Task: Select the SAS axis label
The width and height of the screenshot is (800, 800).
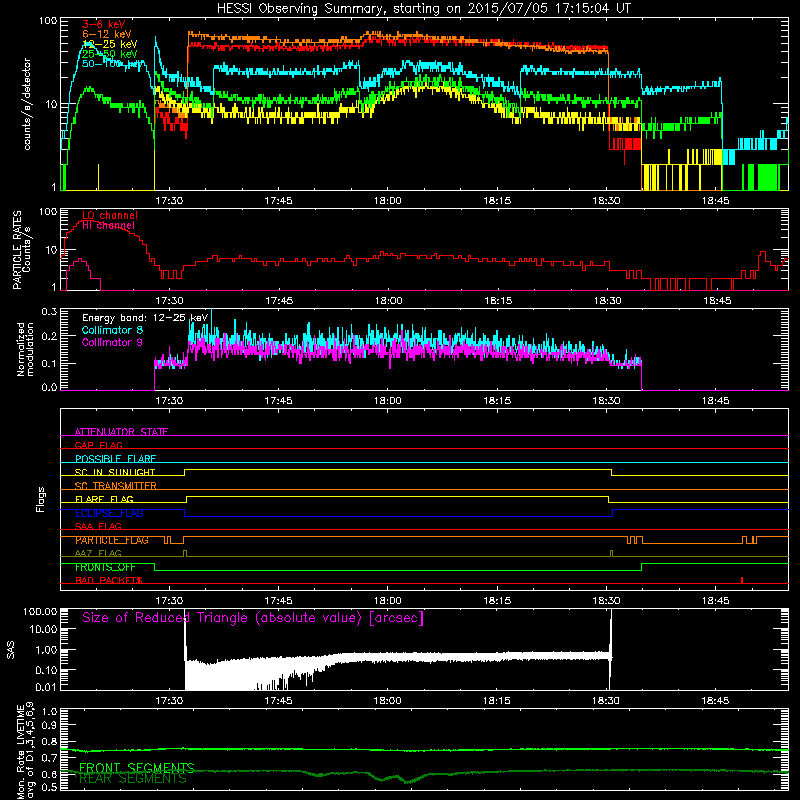Action: point(10,649)
